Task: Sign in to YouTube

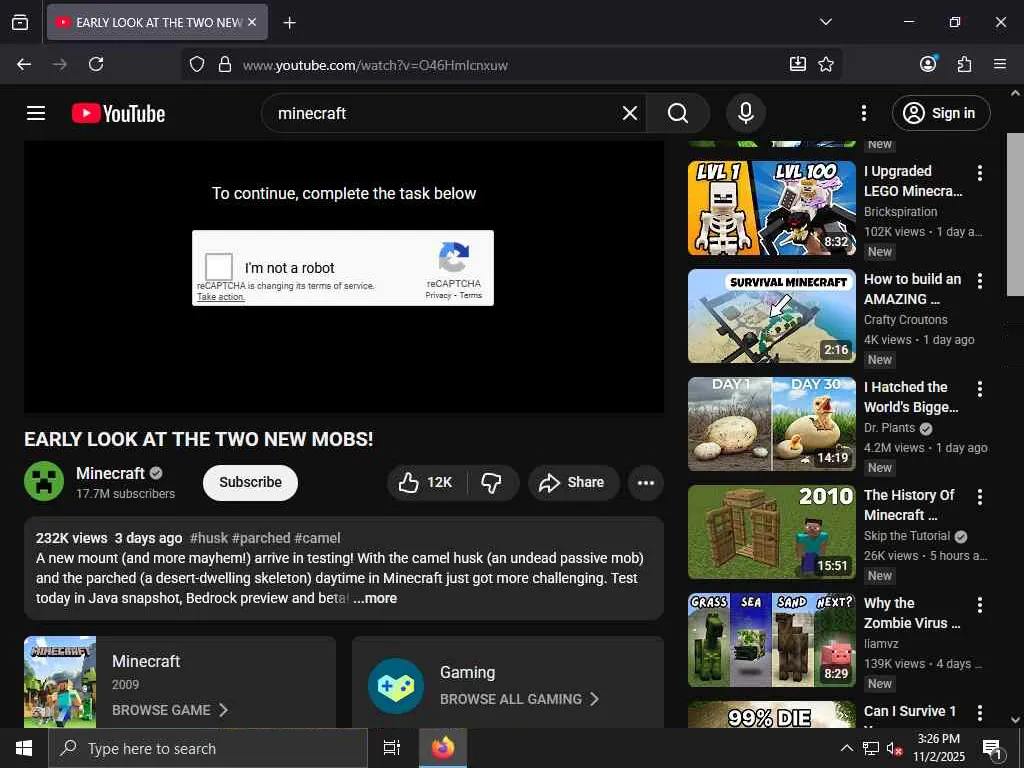Action: click(x=940, y=113)
